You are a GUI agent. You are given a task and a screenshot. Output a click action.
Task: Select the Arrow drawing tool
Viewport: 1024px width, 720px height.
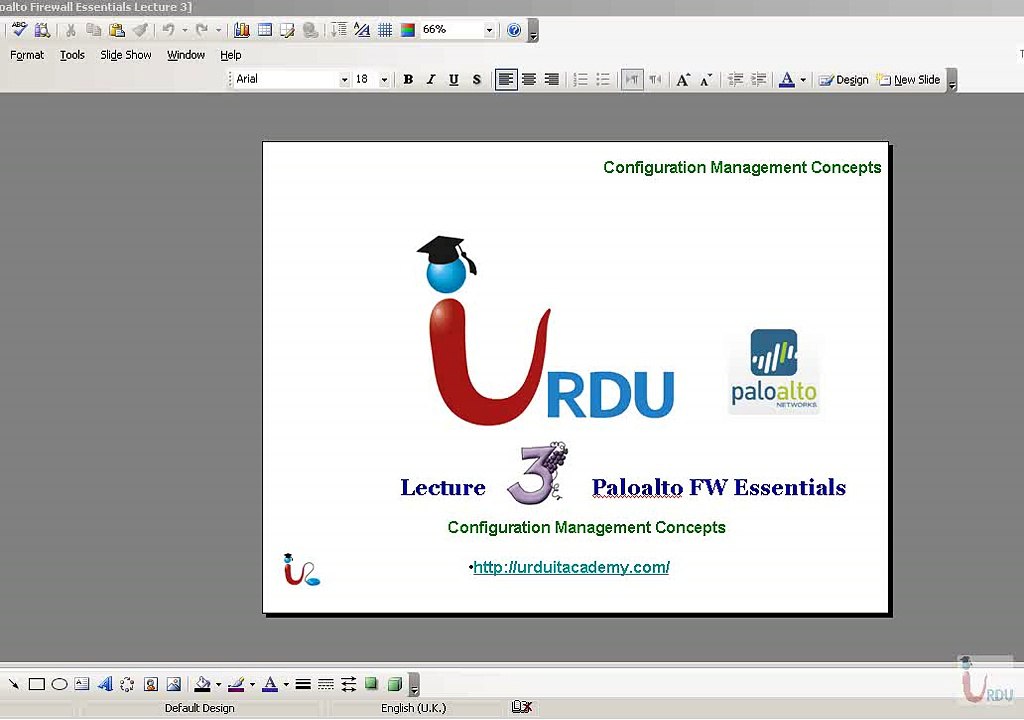[14, 684]
